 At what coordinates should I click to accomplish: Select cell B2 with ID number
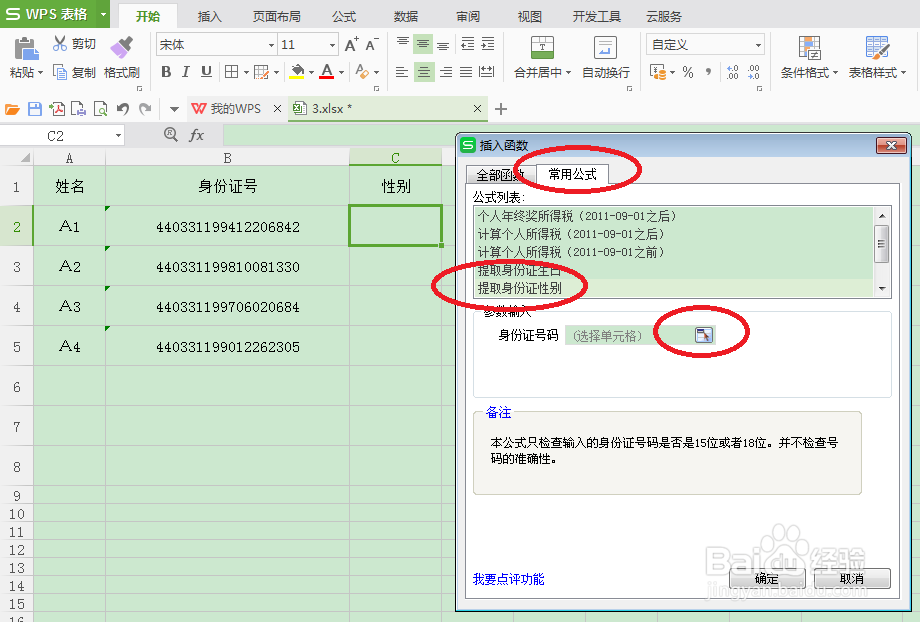click(227, 227)
